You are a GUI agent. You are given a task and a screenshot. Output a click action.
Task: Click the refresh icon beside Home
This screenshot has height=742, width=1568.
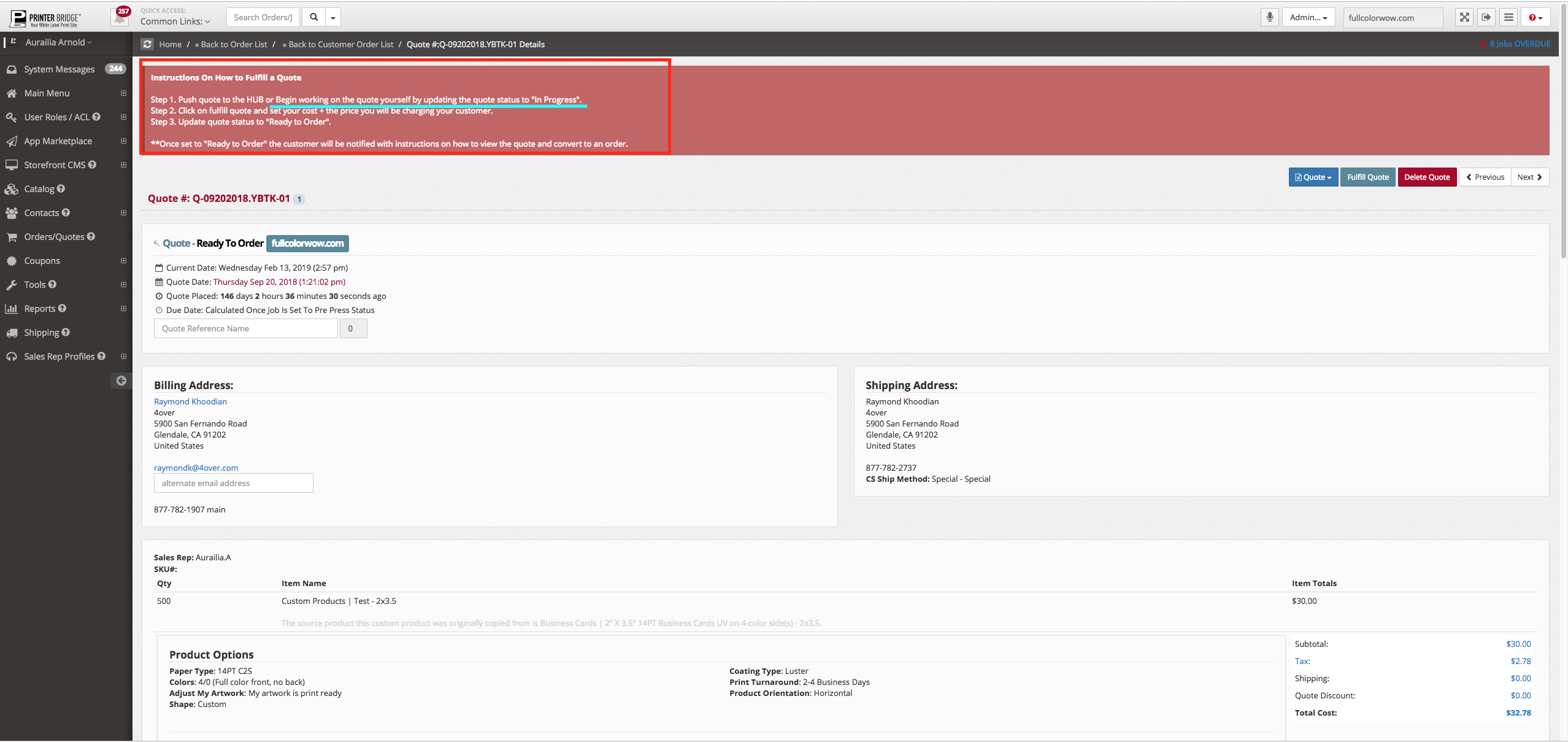[x=147, y=44]
